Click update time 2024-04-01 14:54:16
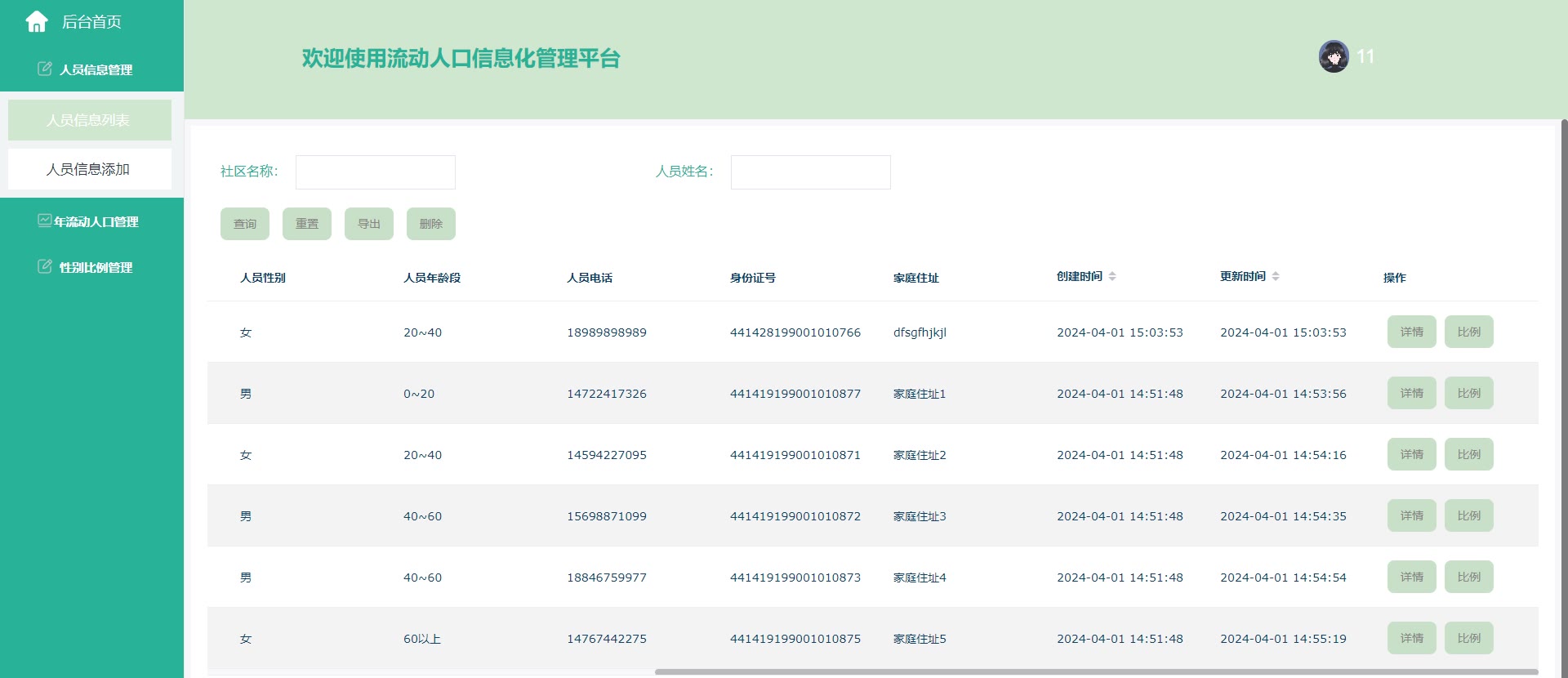The width and height of the screenshot is (1568, 678). pyautogui.click(x=1283, y=455)
